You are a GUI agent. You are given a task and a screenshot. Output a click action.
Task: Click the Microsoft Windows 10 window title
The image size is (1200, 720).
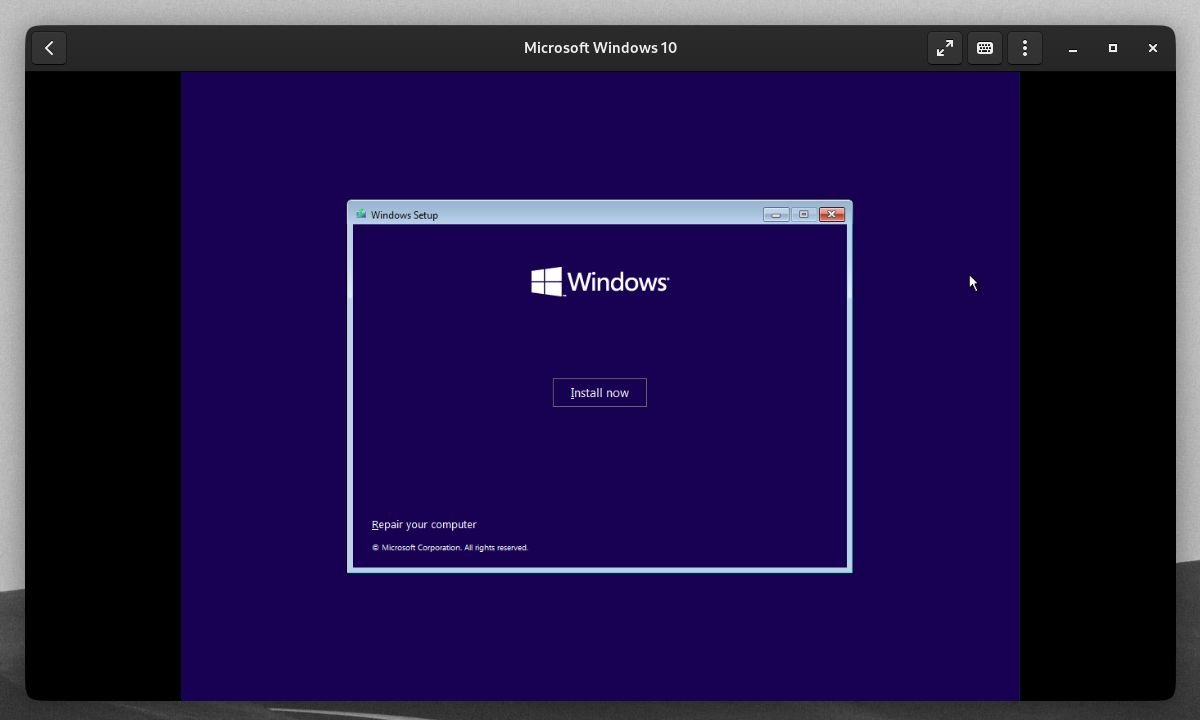600,48
